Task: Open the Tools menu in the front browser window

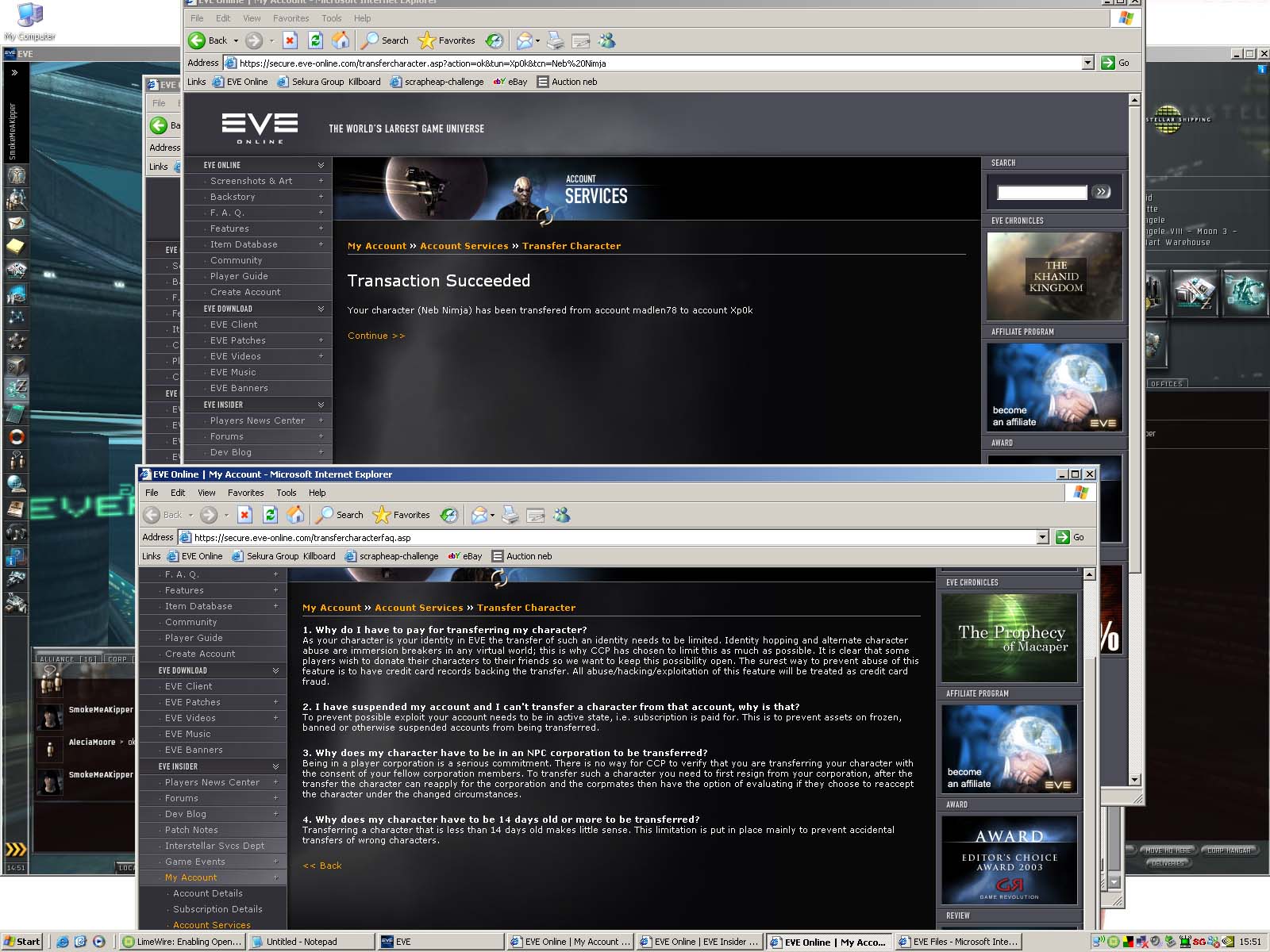Action: 286,493
